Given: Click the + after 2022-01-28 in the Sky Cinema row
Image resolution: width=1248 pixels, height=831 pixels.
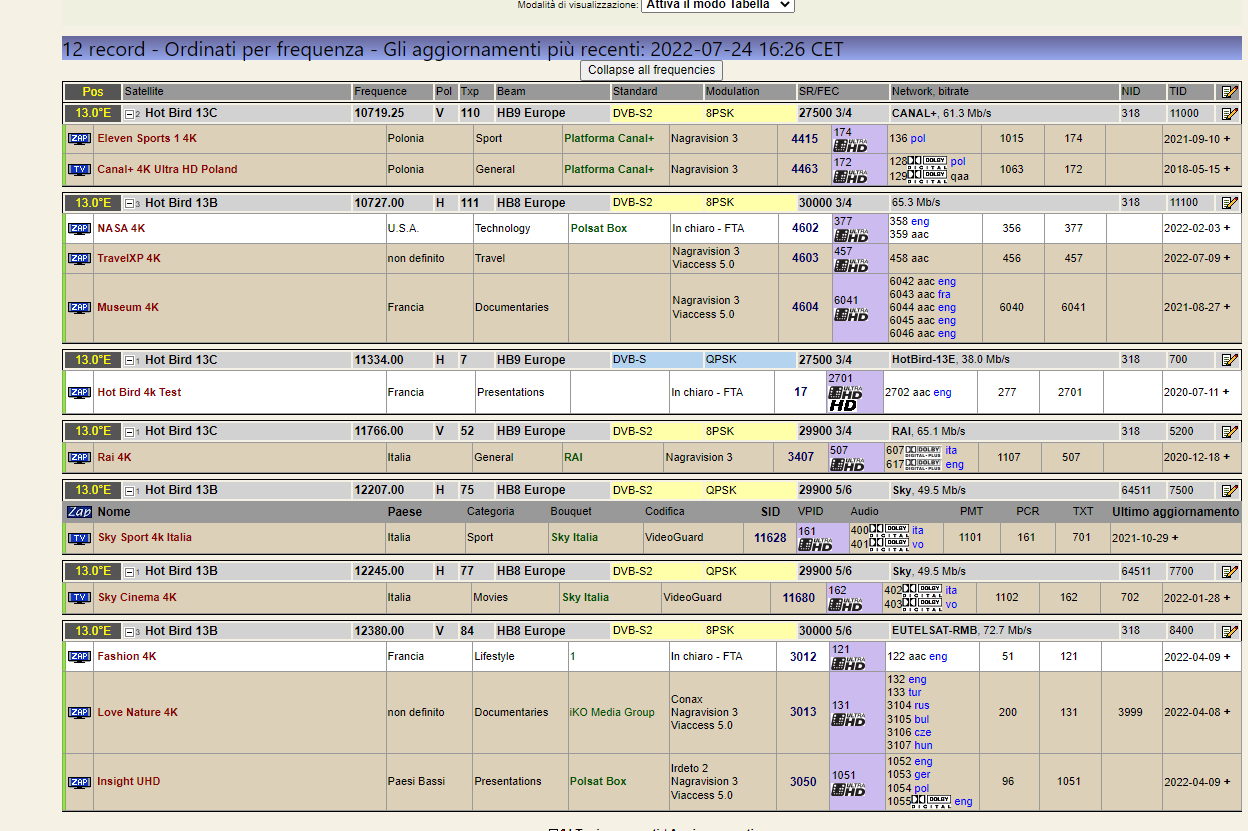Looking at the screenshot, I should (1227, 597).
